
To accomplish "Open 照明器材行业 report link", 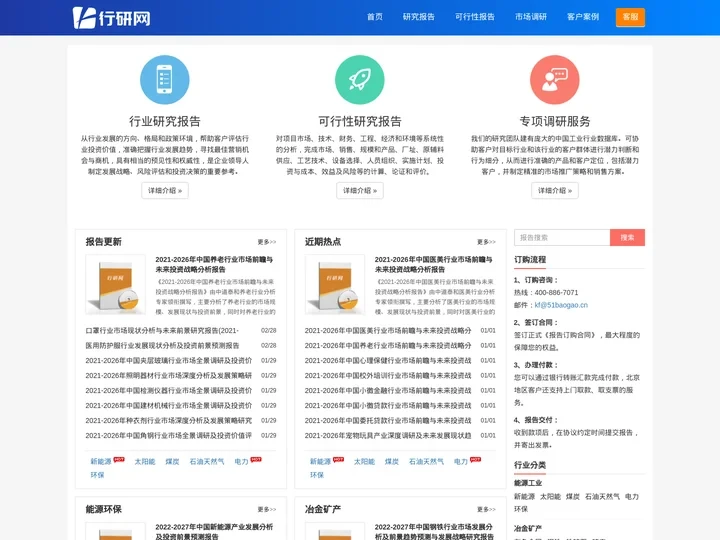I will tap(169, 376).
